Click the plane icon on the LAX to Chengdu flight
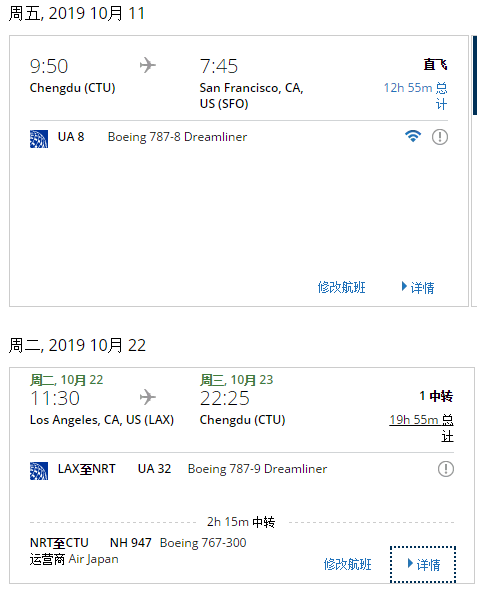 coord(147,397)
